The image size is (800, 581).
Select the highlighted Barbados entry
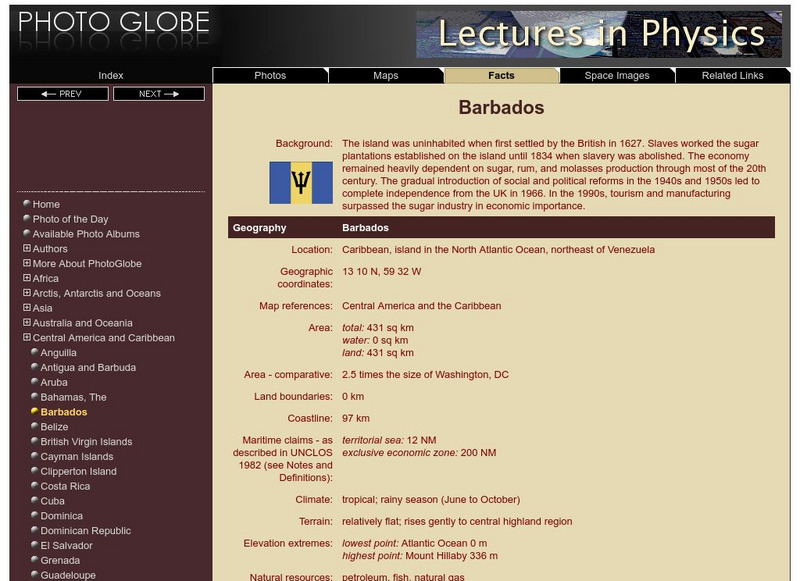(x=64, y=412)
